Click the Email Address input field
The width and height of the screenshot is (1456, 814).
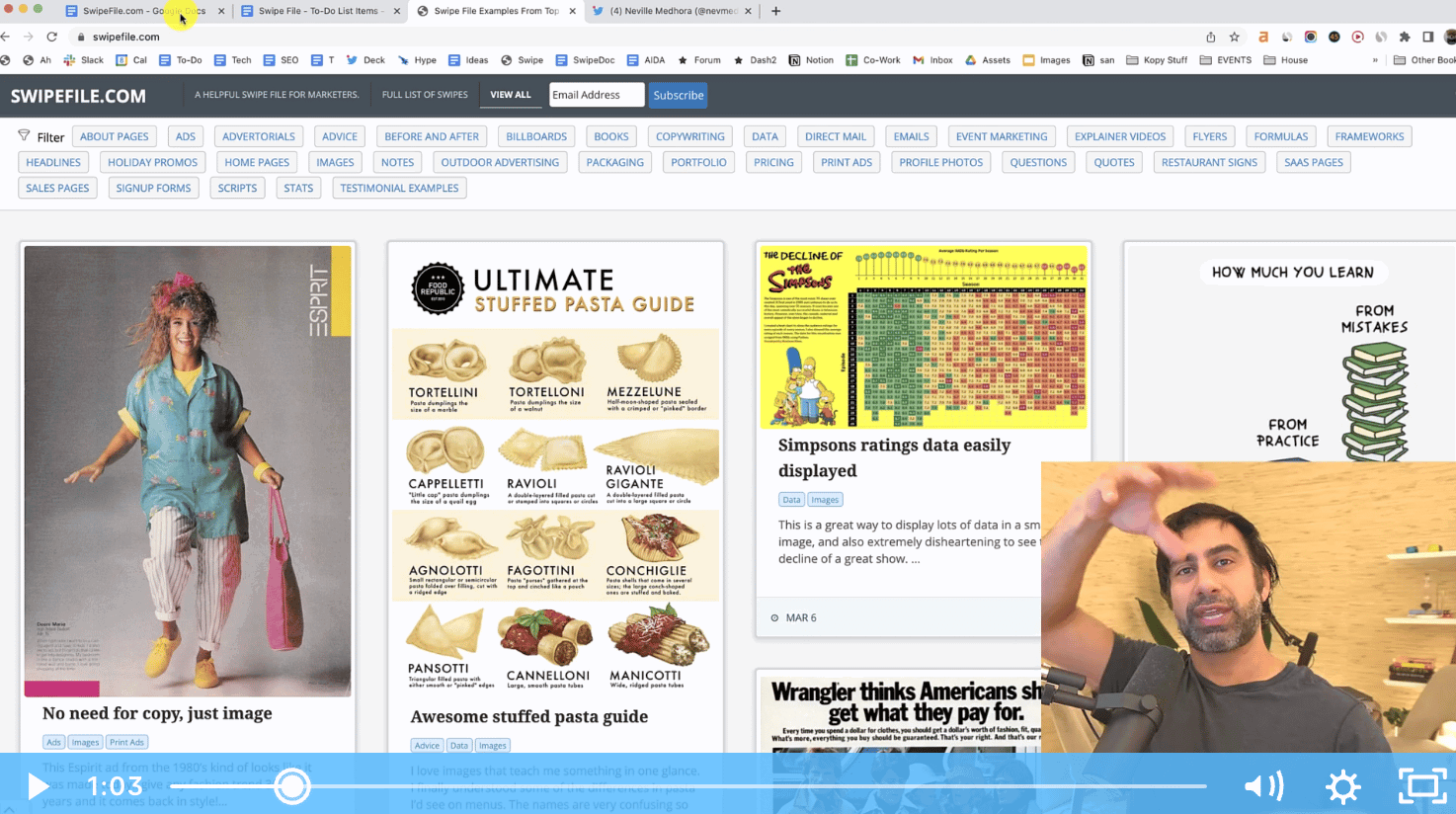click(x=597, y=95)
